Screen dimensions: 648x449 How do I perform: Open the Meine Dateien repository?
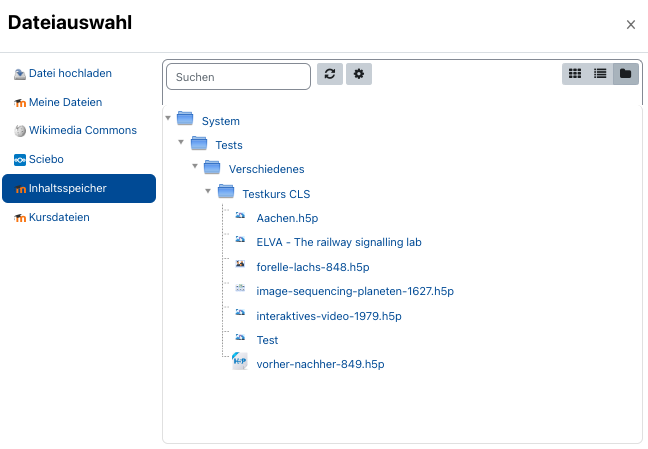tap(65, 102)
